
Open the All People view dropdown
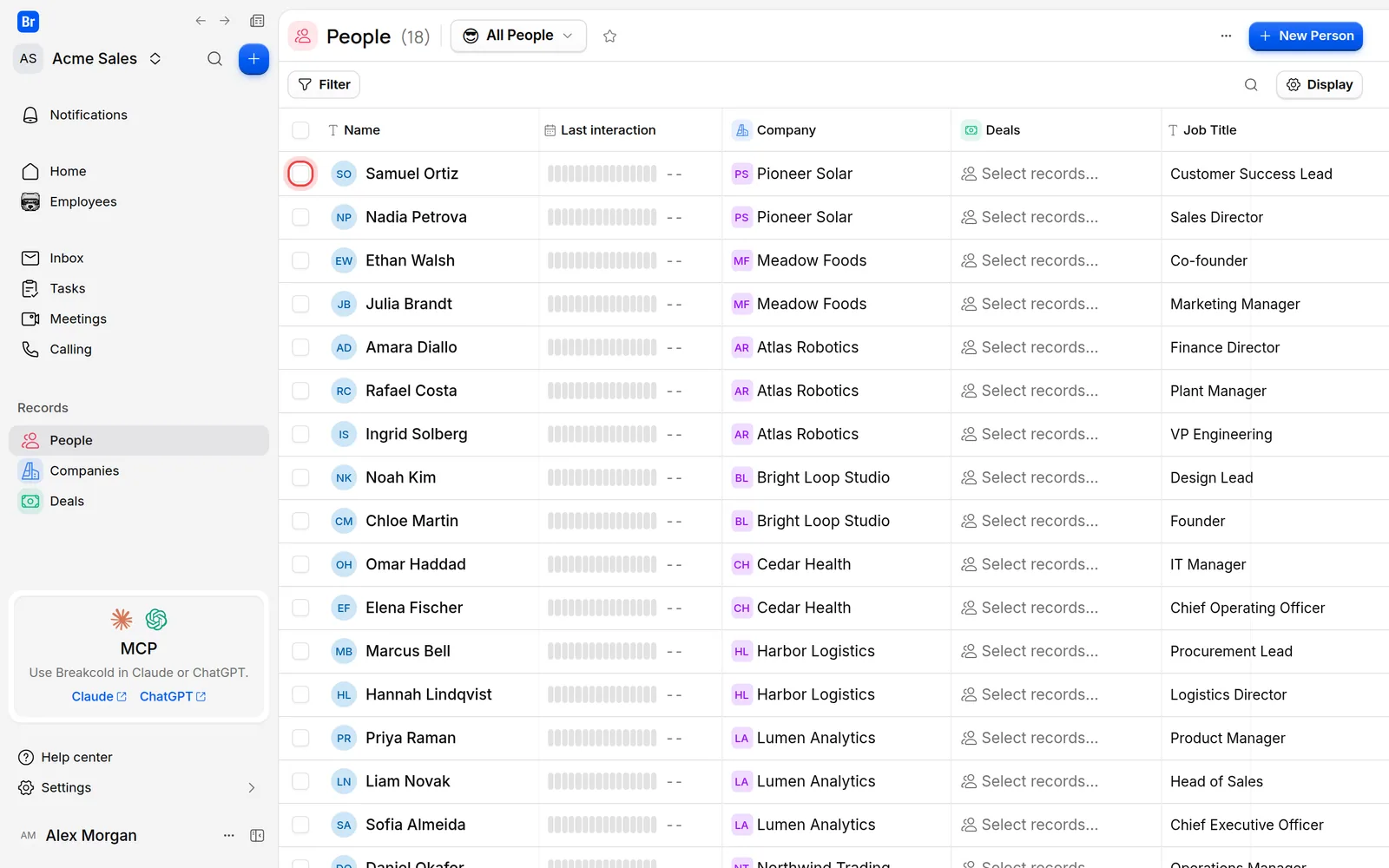[518, 36]
